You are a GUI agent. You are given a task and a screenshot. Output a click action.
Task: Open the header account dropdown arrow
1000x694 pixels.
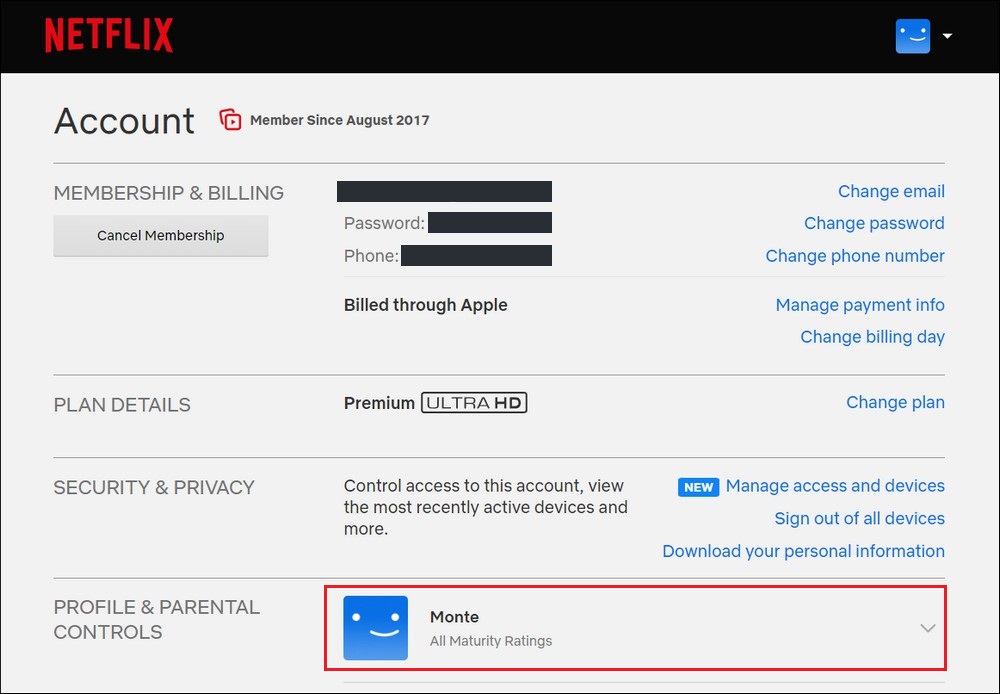948,36
